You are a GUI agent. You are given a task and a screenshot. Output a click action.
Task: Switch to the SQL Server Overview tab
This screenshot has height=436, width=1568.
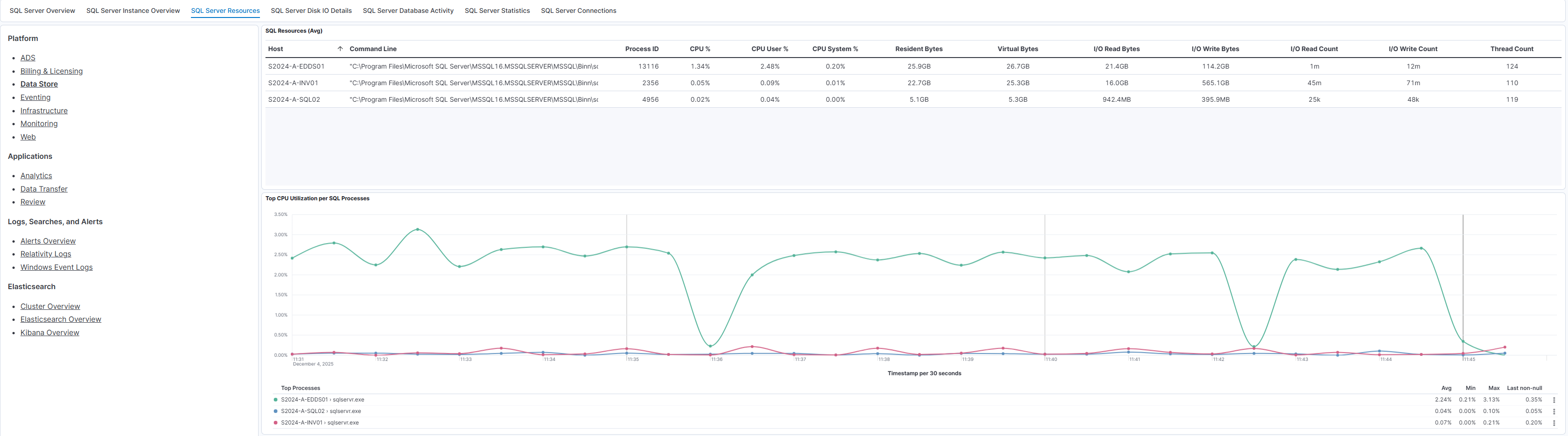click(x=41, y=10)
